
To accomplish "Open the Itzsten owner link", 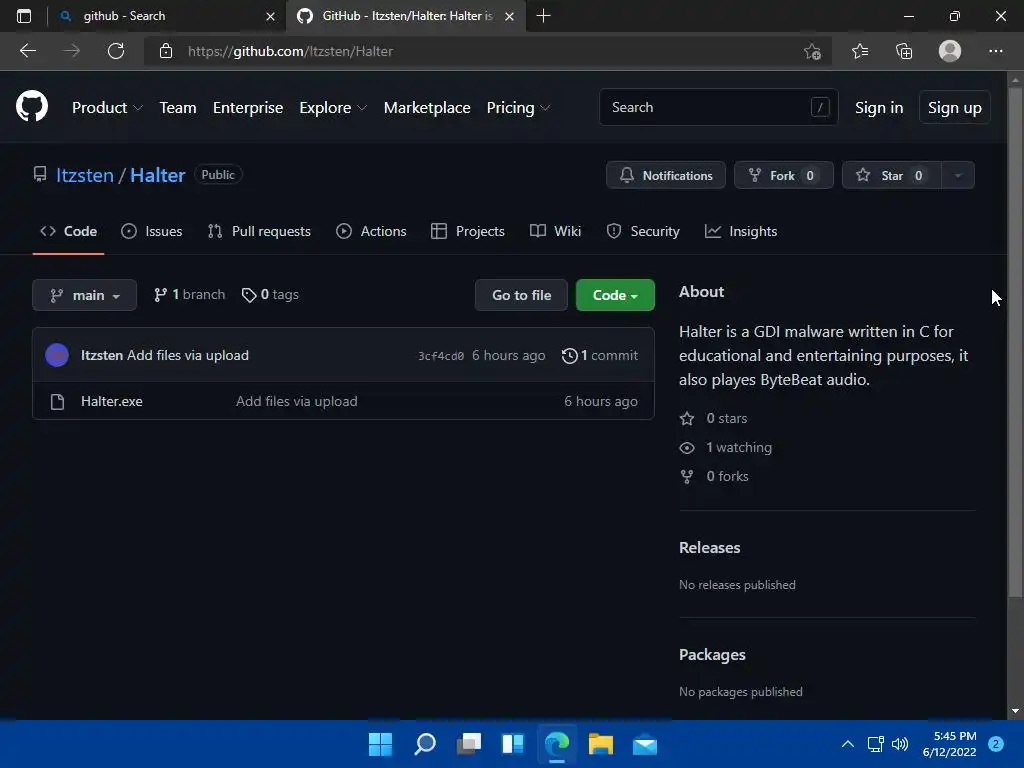I will click(85, 175).
